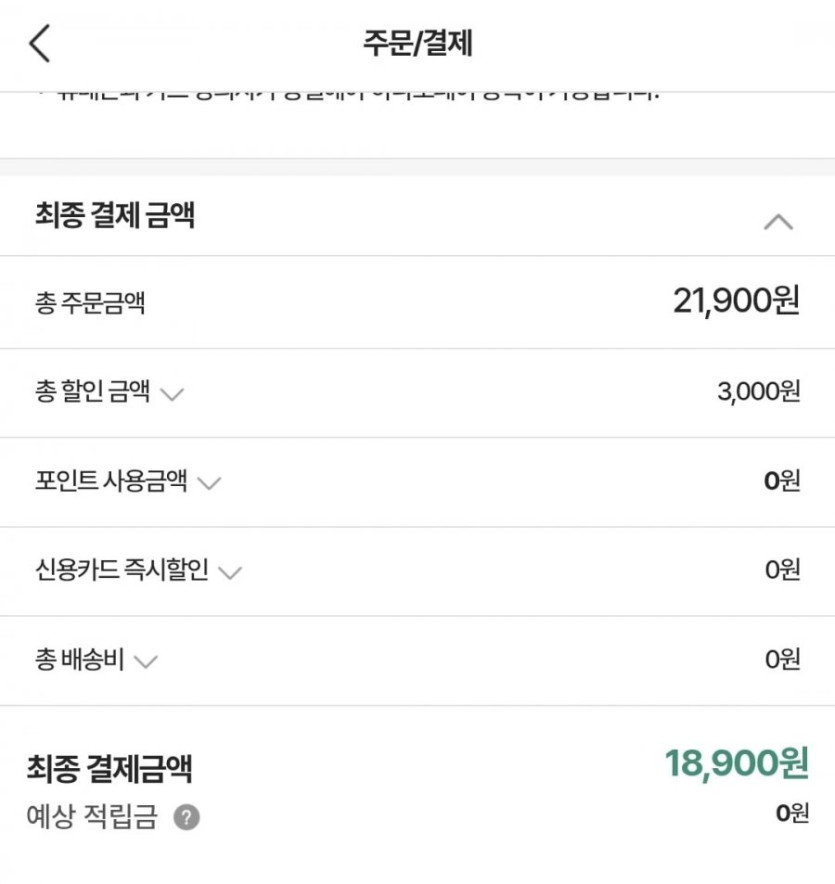835x884 pixels.
Task: Expand the 총 배송비 chevron
Action: [146, 662]
